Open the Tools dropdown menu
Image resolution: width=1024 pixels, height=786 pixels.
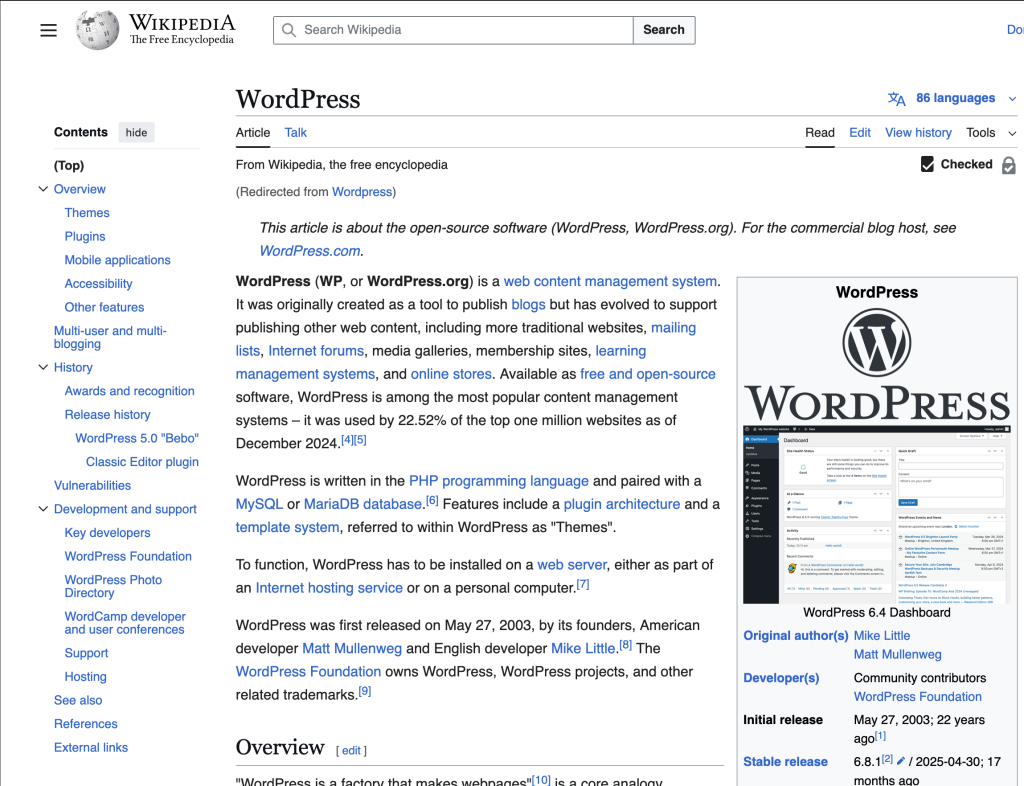tap(991, 133)
